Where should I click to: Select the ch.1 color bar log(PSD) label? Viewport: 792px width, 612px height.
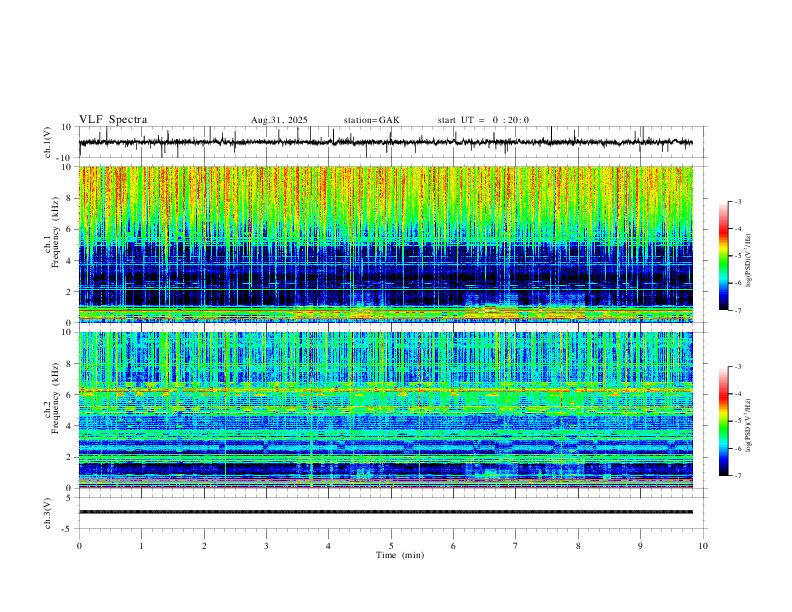(749, 261)
